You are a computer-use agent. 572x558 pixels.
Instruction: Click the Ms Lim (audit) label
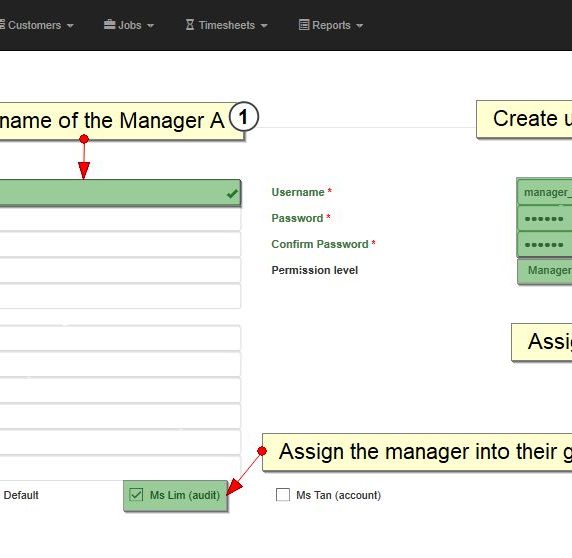click(x=185, y=495)
